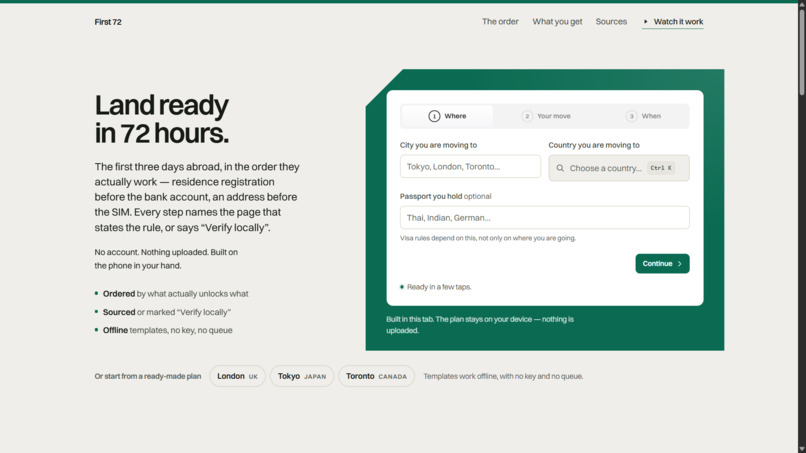Open the Choose a country combo box
The width and height of the screenshot is (806, 453).
point(619,168)
